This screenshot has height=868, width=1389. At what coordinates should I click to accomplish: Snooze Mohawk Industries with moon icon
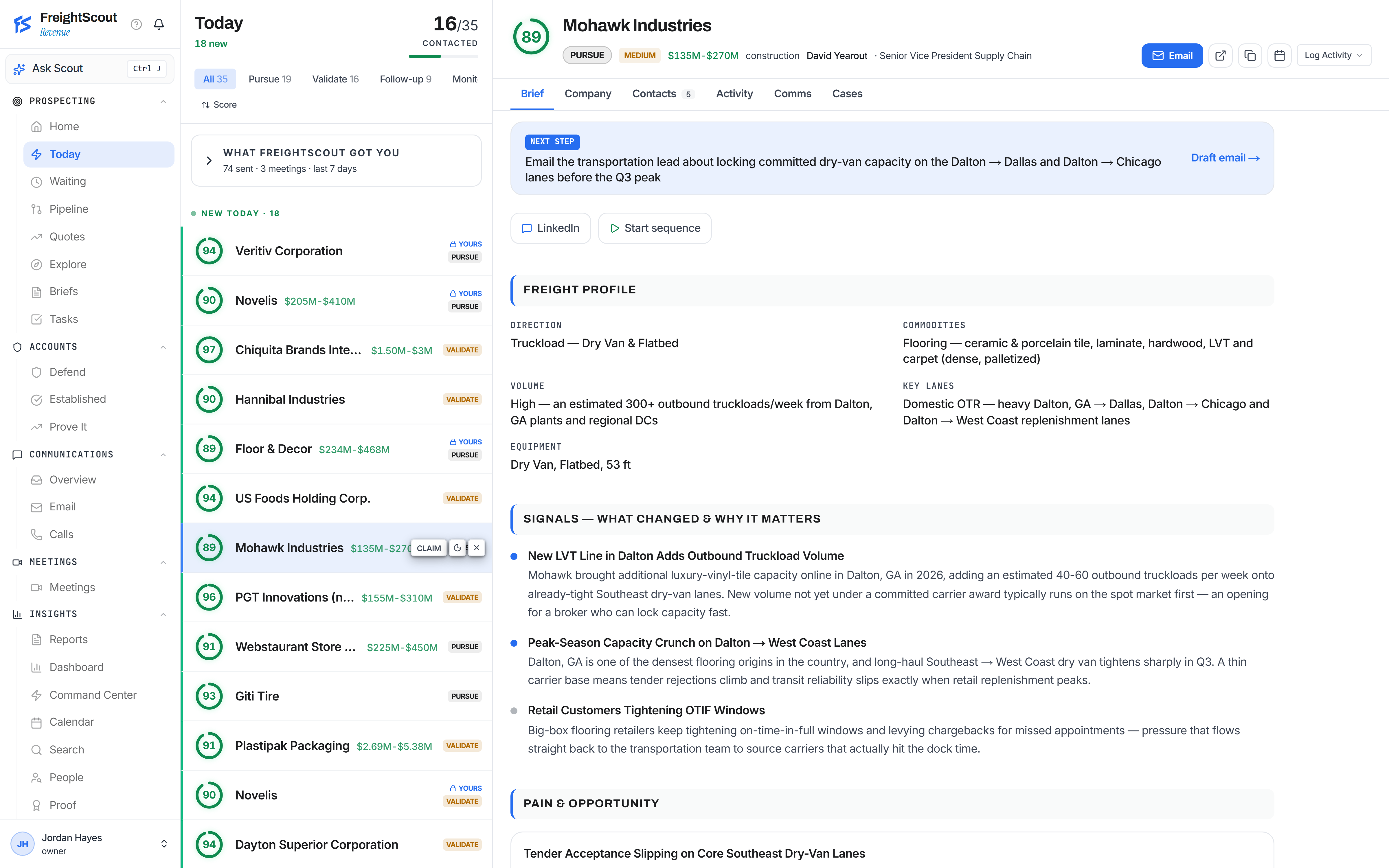pos(457,548)
